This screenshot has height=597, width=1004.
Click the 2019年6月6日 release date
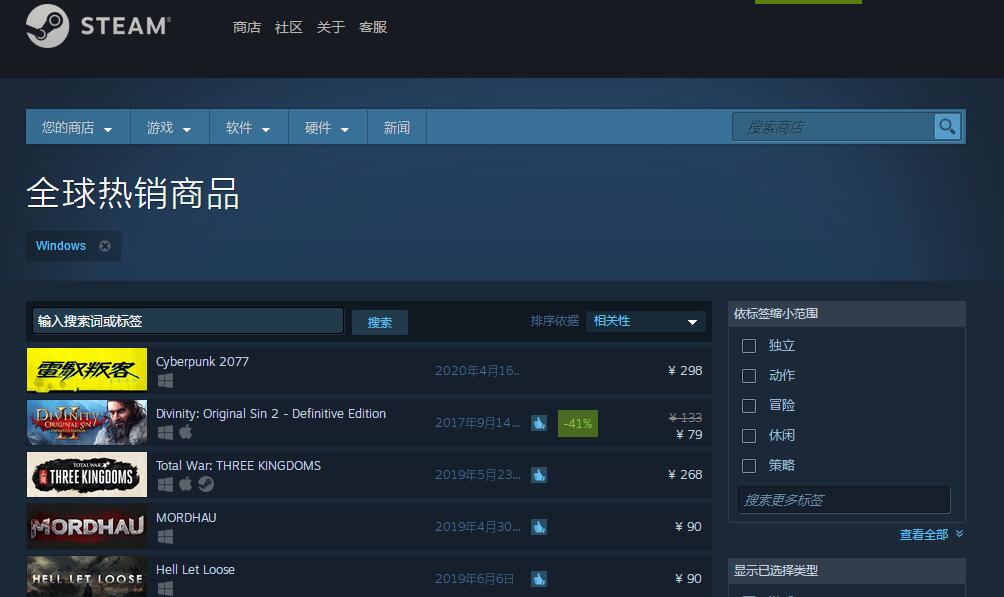click(x=474, y=578)
